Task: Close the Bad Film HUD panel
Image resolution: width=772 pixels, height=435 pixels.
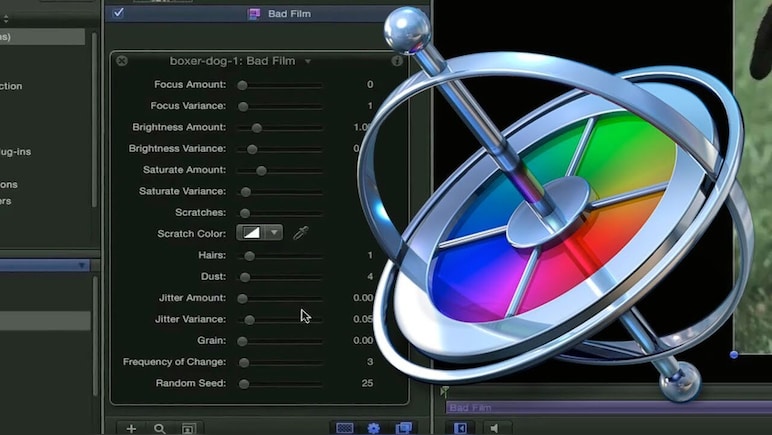Action: 122,61
